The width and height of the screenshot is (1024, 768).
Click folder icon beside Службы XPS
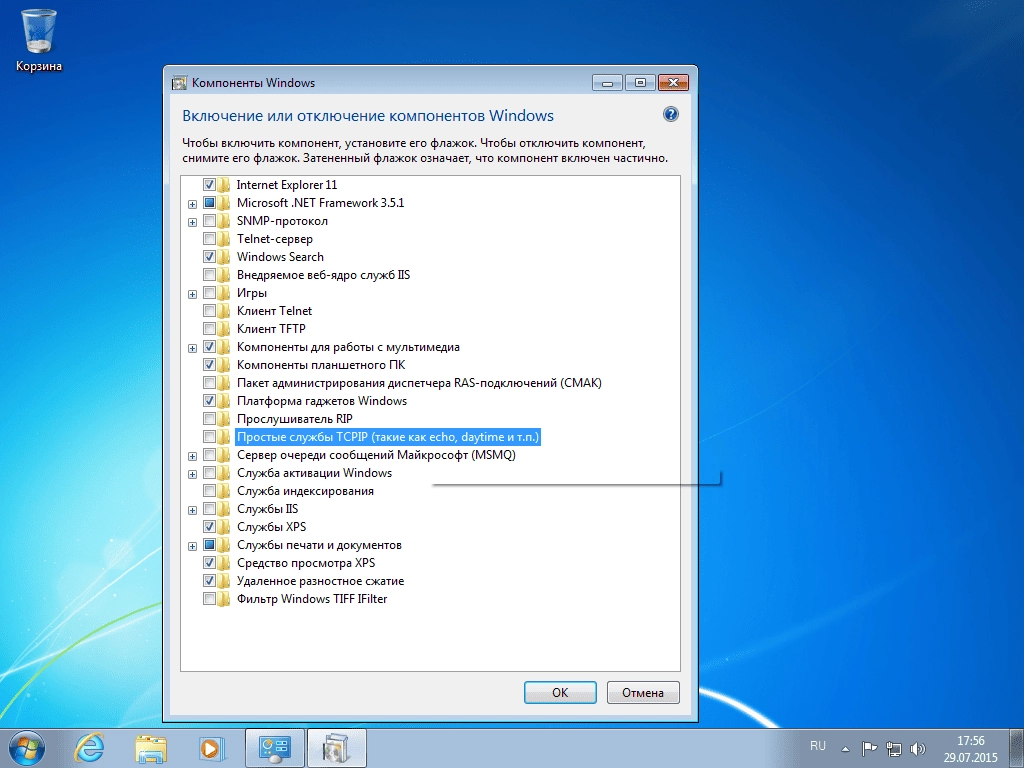(x=224, y=526)
